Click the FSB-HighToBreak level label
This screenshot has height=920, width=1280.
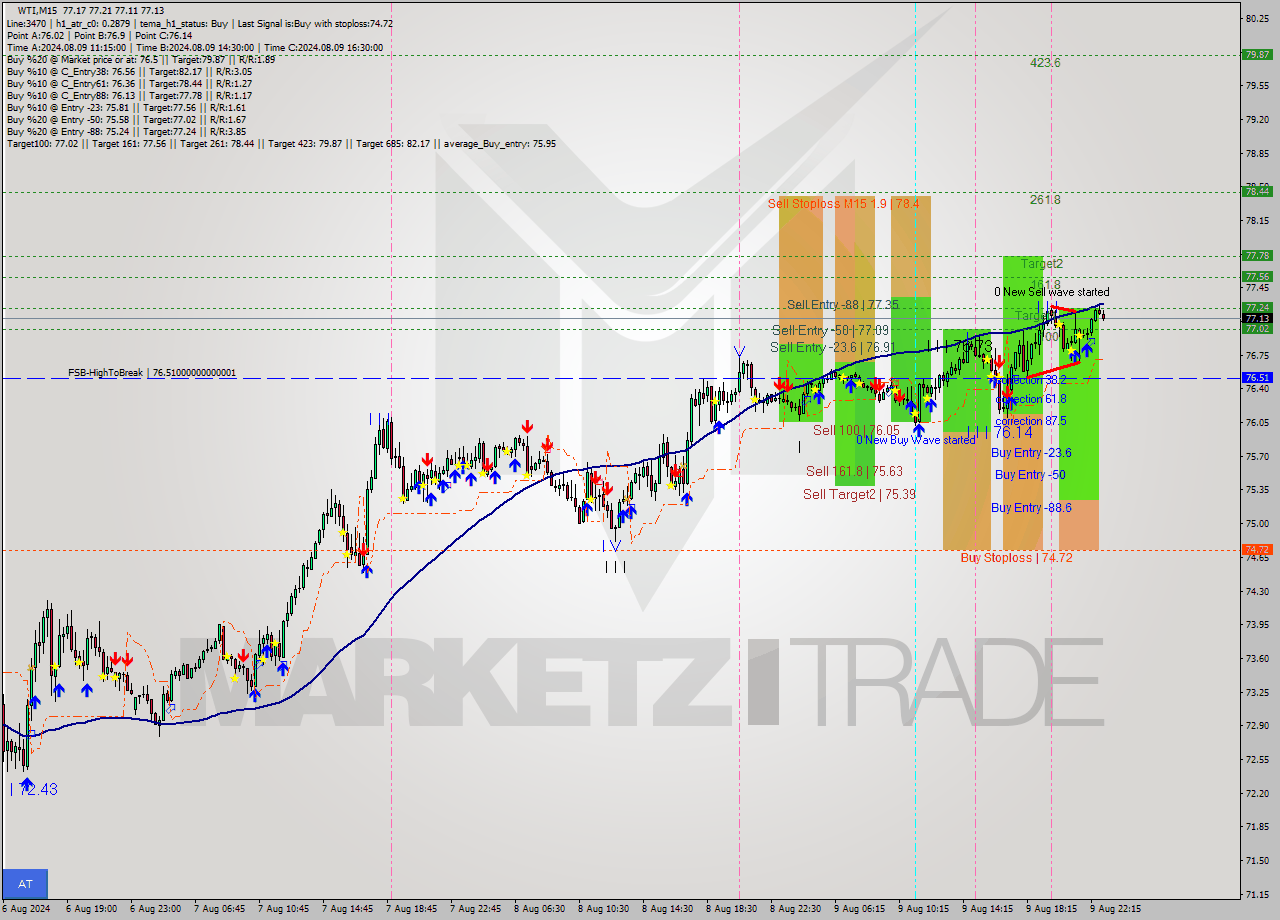(x=152, y=373)
